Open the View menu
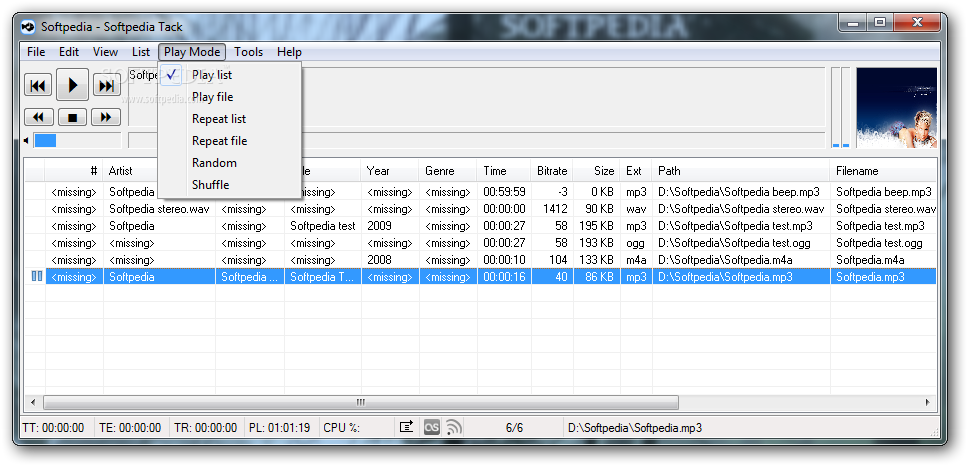 point(106,52)
